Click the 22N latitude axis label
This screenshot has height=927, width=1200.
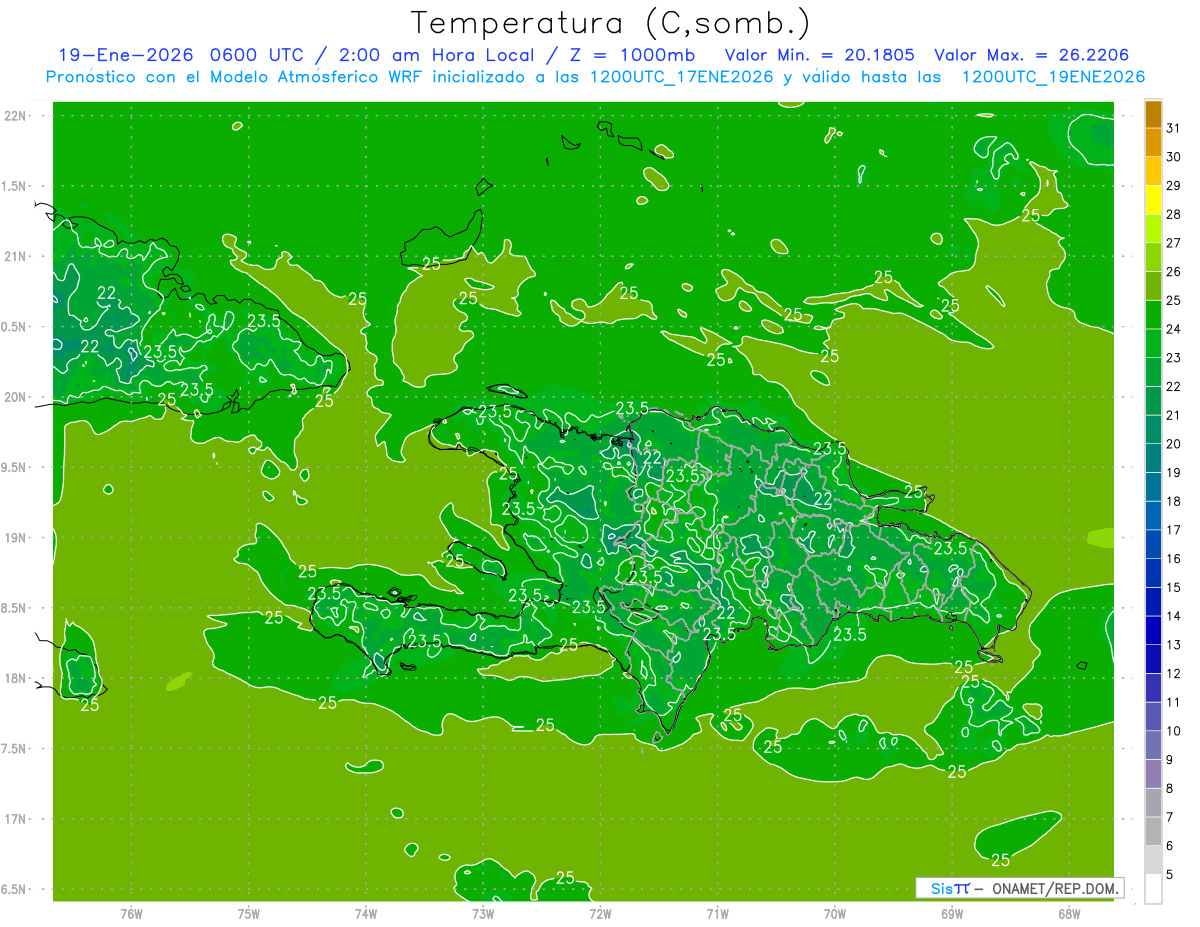15,116
